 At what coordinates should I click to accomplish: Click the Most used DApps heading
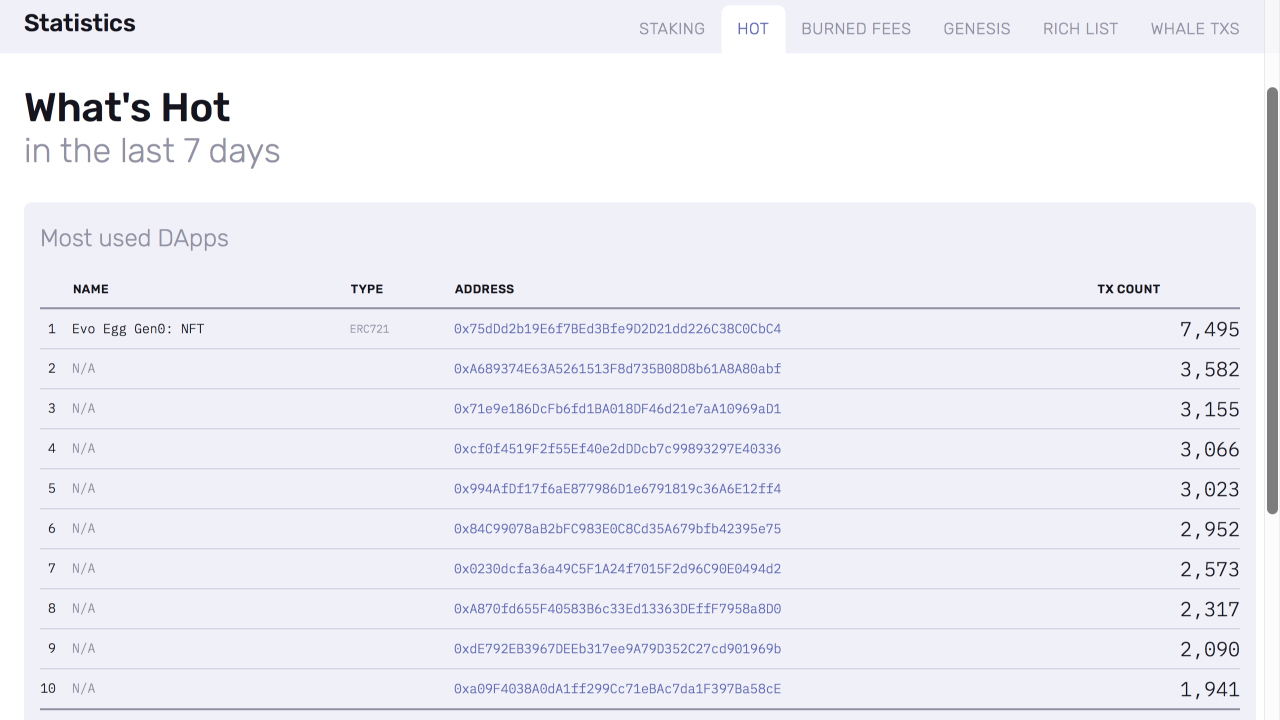(x=135, y=238)
